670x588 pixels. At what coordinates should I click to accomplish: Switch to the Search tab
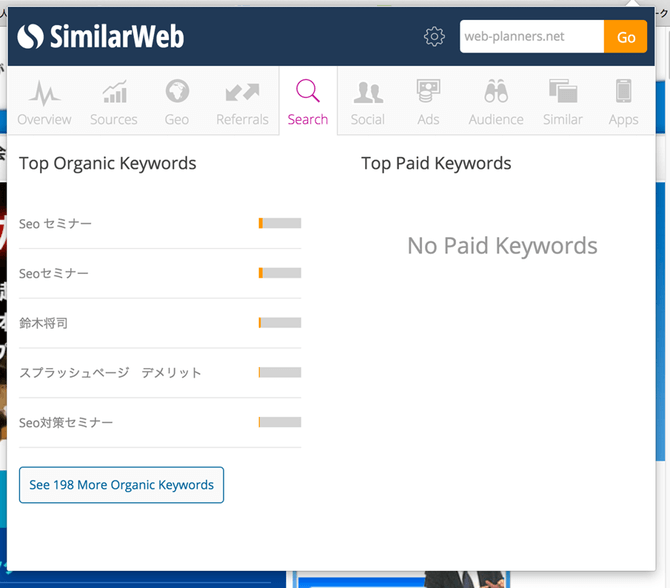tap(308, 101)
